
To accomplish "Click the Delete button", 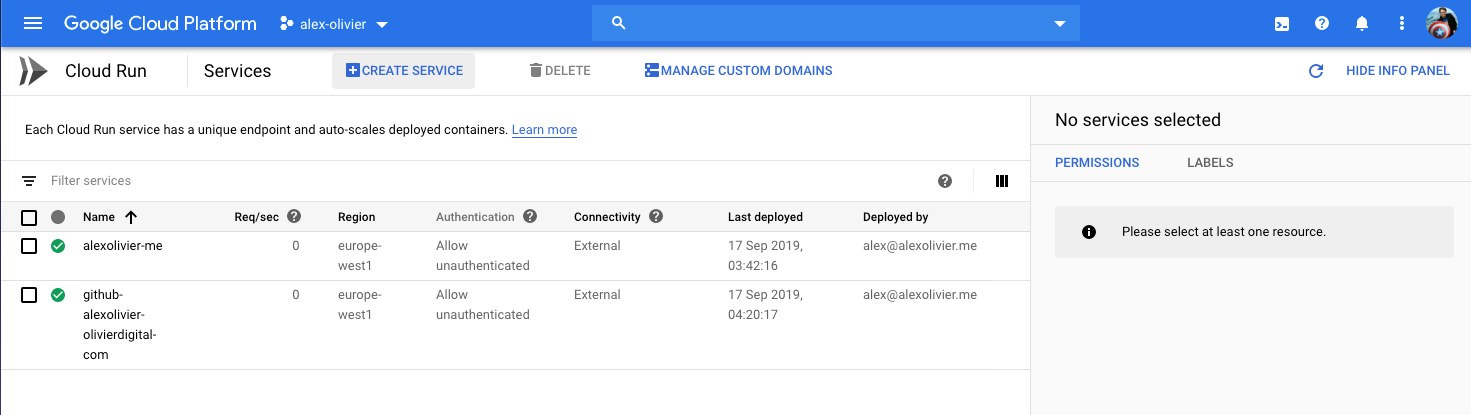I will 560,71.
